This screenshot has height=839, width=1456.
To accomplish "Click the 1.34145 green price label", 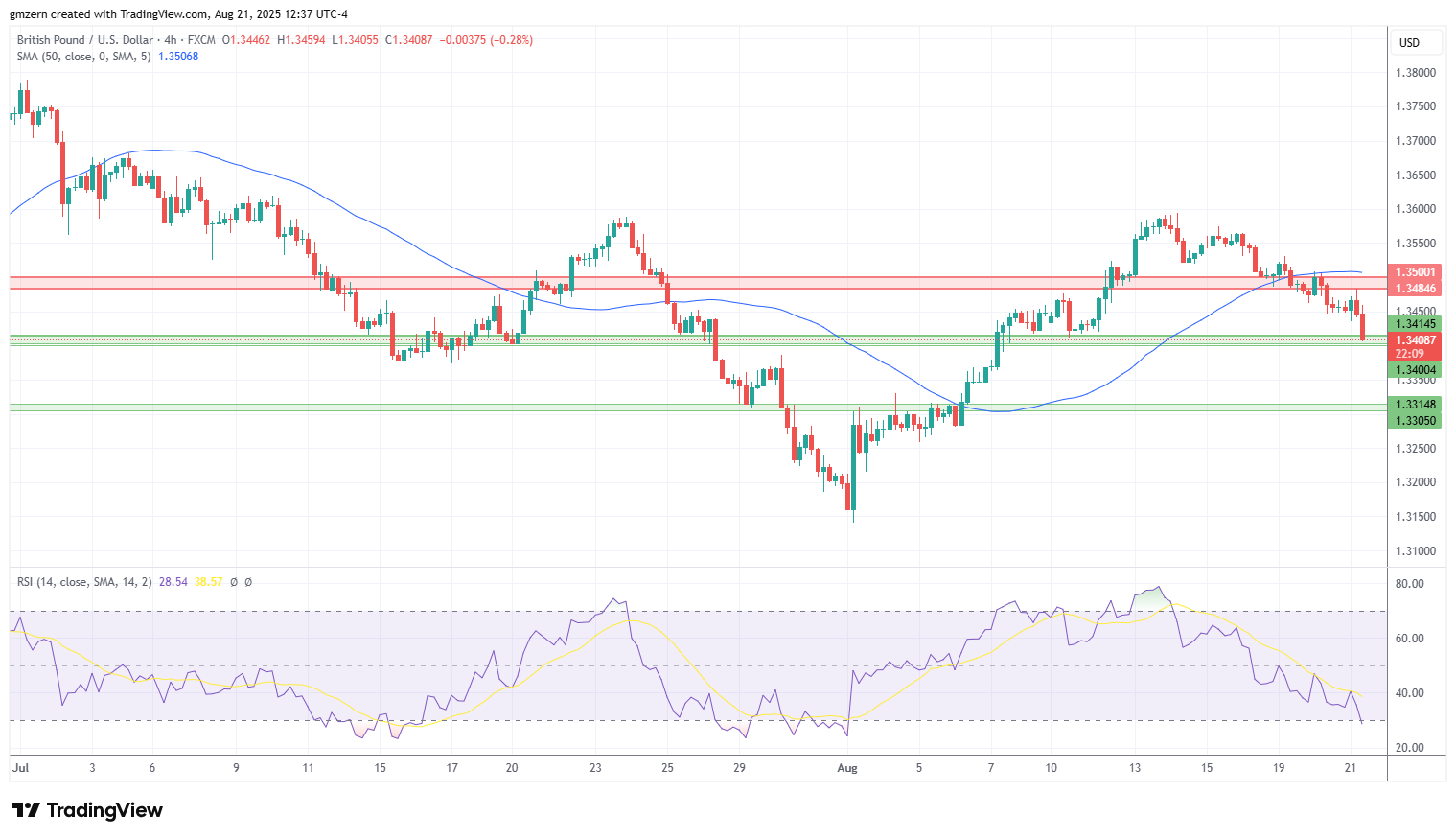I will 1416,324.
